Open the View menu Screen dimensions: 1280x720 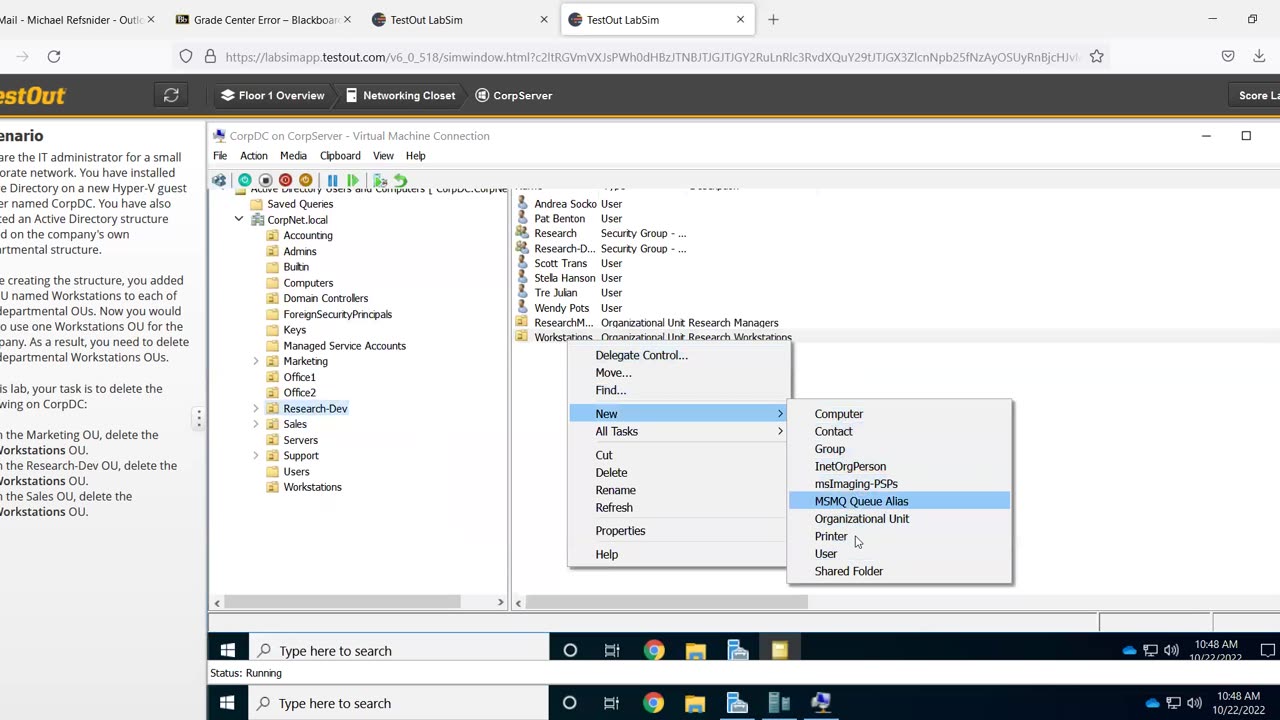tap(383, 156)
